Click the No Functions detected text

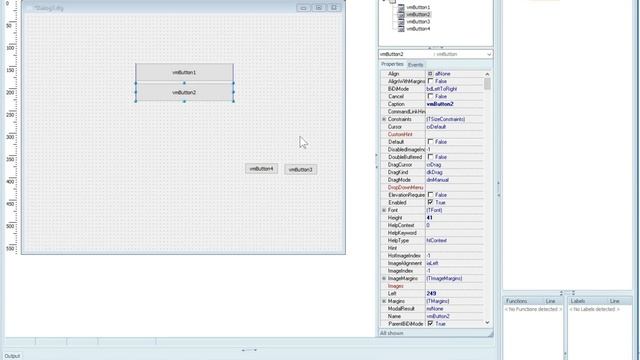tap(533, 309)
